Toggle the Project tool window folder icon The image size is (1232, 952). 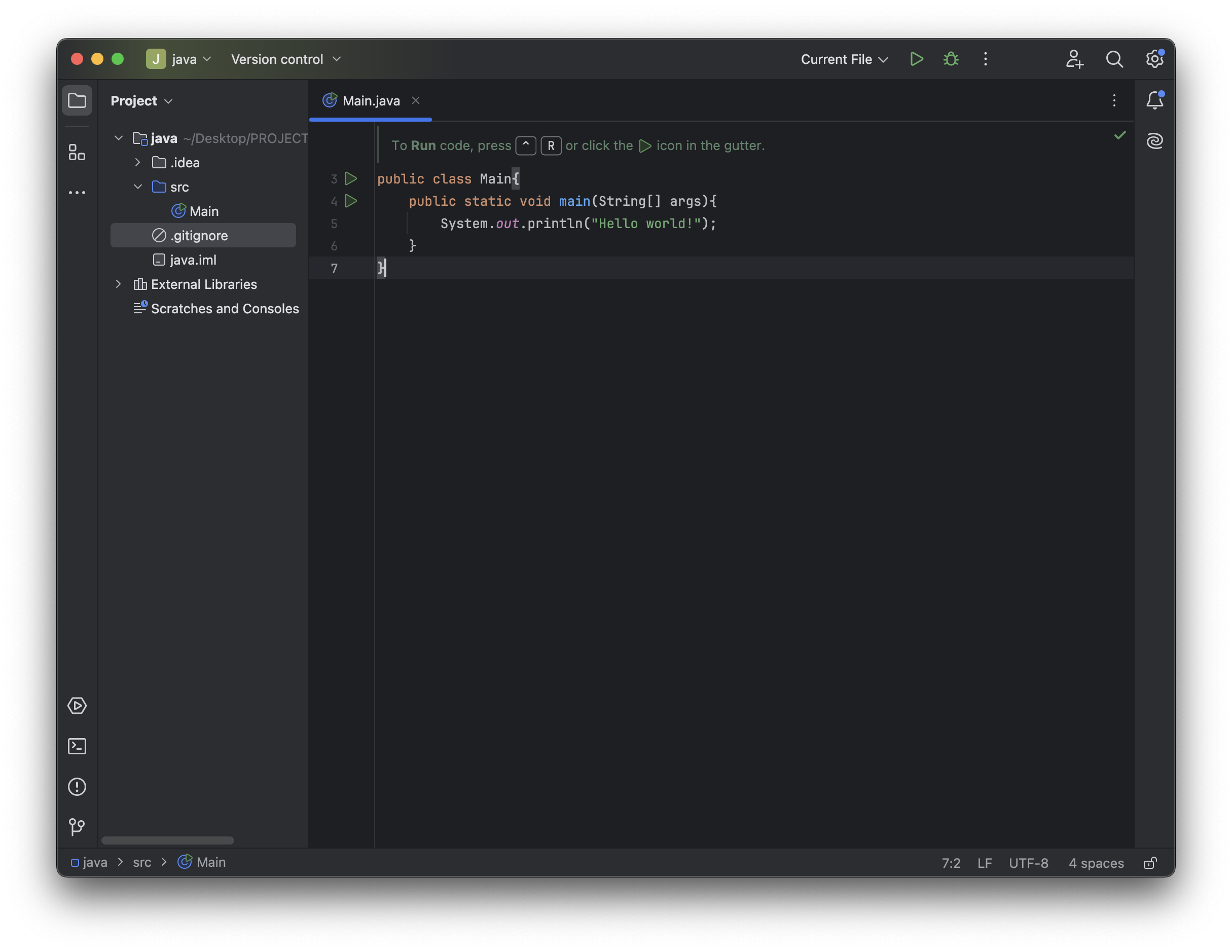(x=77, y=101)
